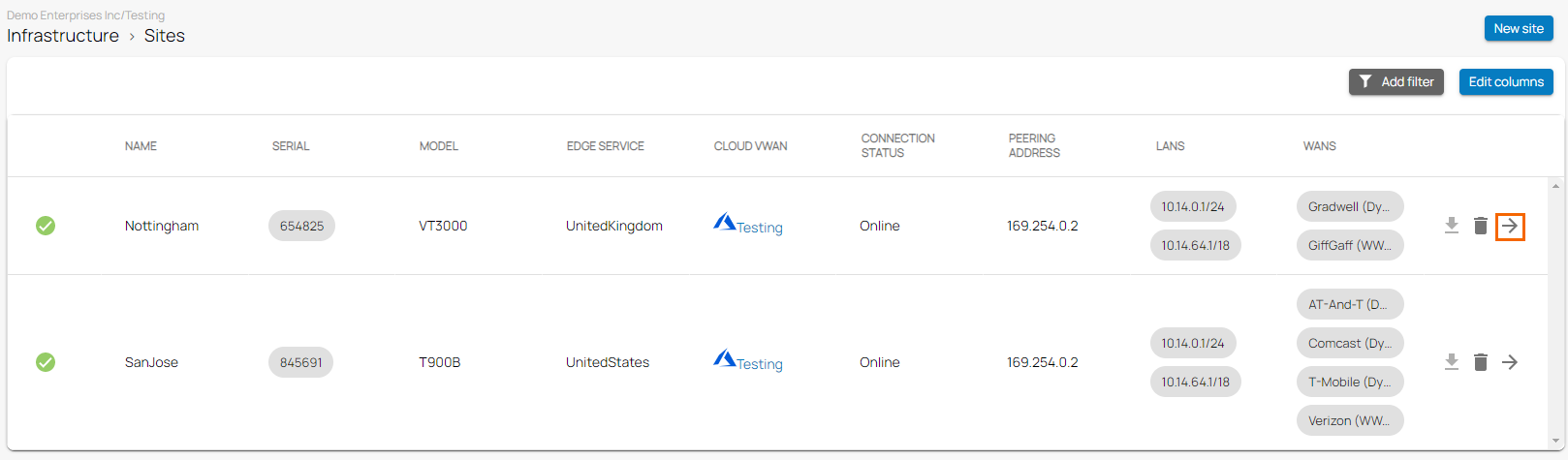Screen dimensions: 1568x460
Task: Click SanJose green status check icon
Action: tap(46, 362)
